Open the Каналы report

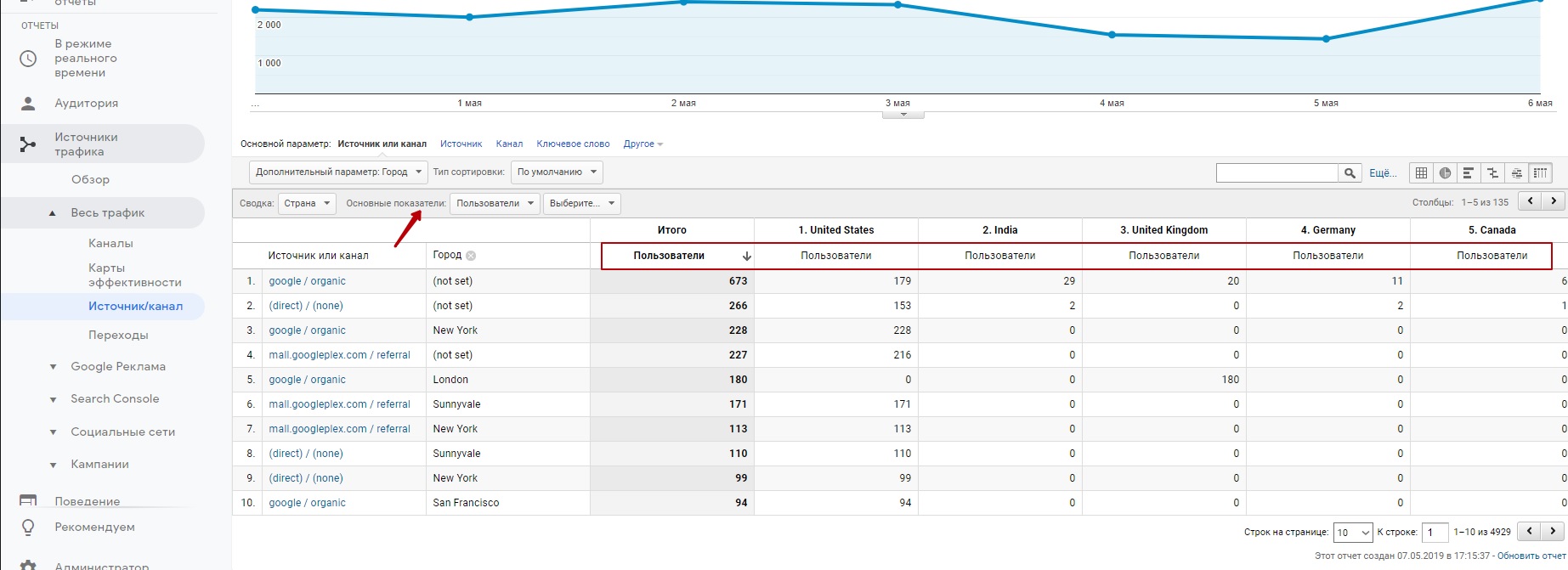110,243
